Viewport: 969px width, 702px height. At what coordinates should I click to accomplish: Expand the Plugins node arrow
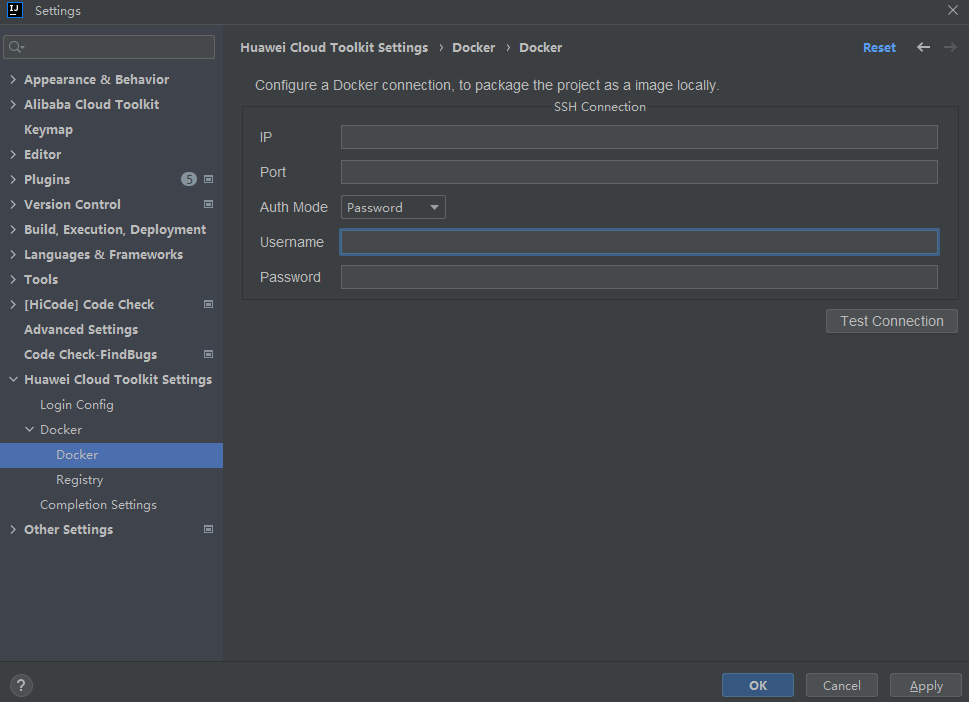coord(13,179)
